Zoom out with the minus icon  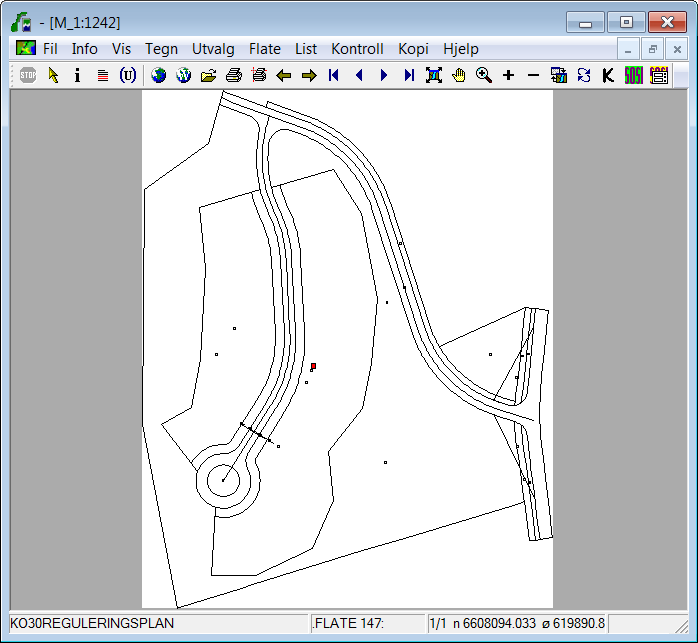click(533, 75)
